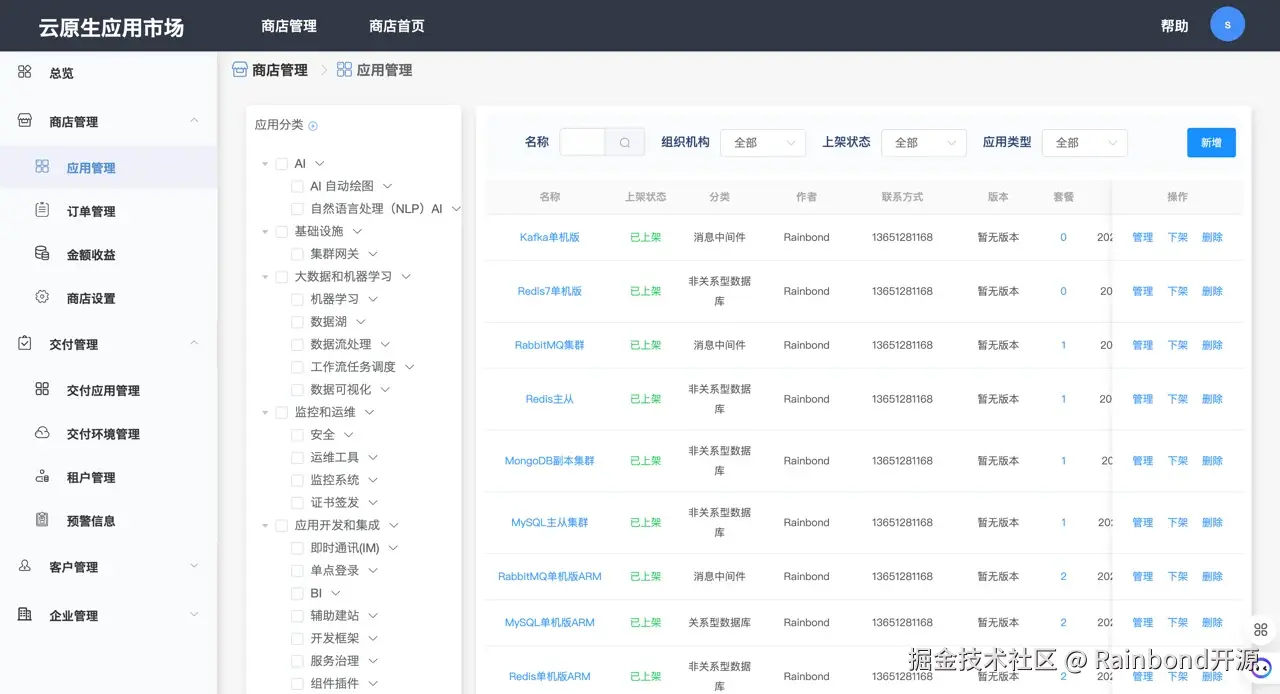Click 客户管理 person icon
The height and width of the screenshot is (694, 1280).
click(x=25, y=566)
